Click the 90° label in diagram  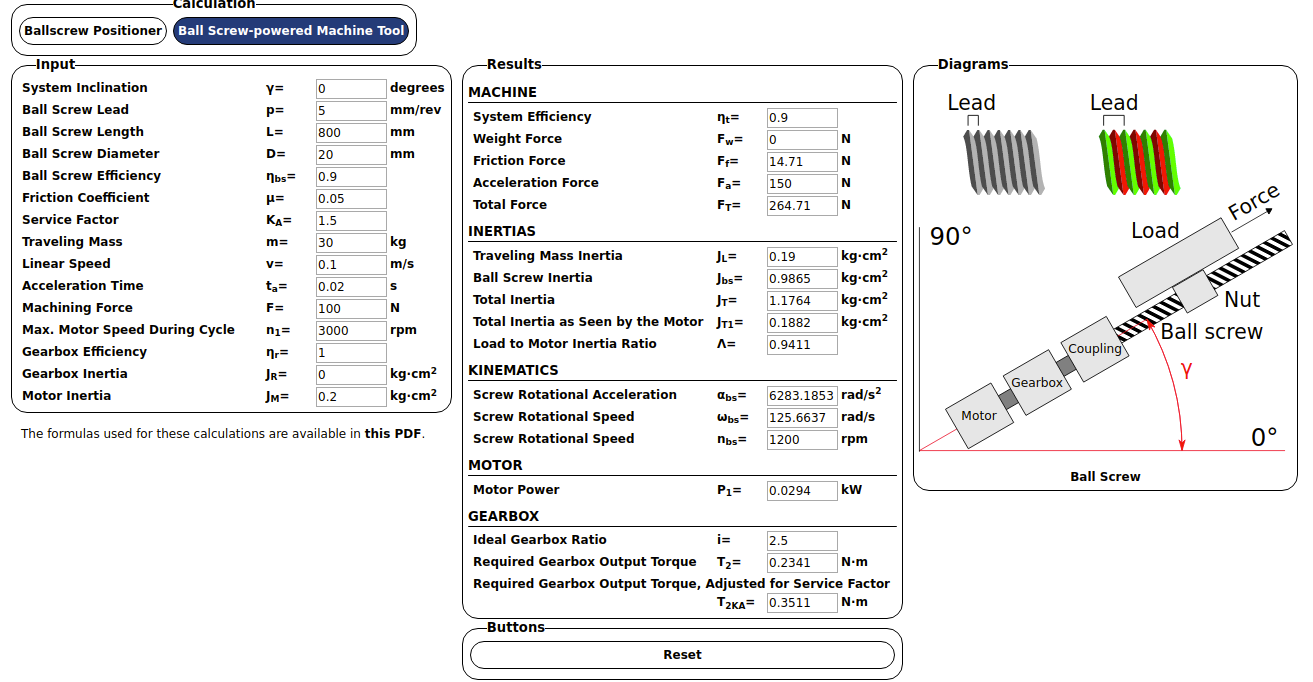pos(950,237)
